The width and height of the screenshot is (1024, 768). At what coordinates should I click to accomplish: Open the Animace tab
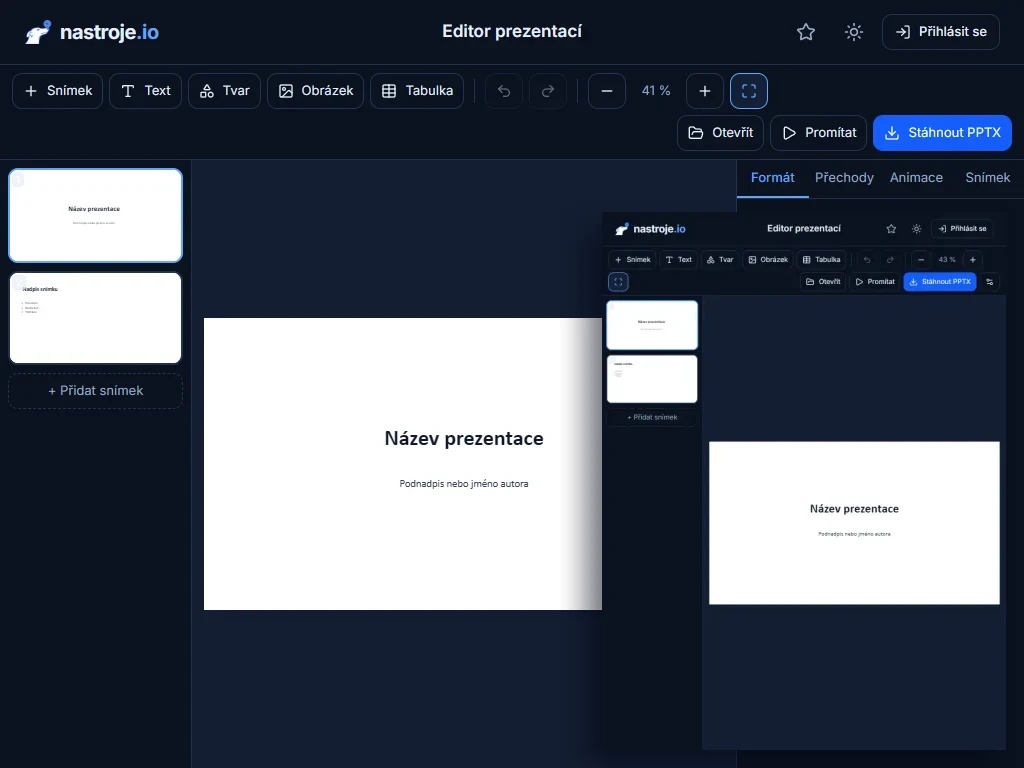point(916,178)
